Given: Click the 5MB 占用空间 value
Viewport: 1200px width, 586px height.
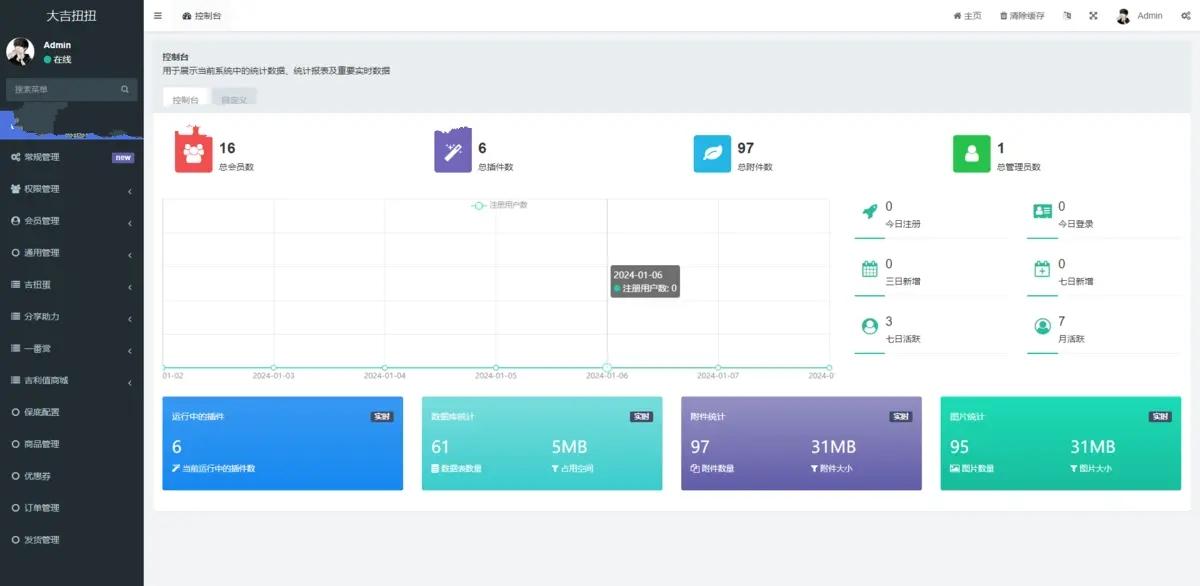Looking at the screenshot, I should click(x=570, y=447).
